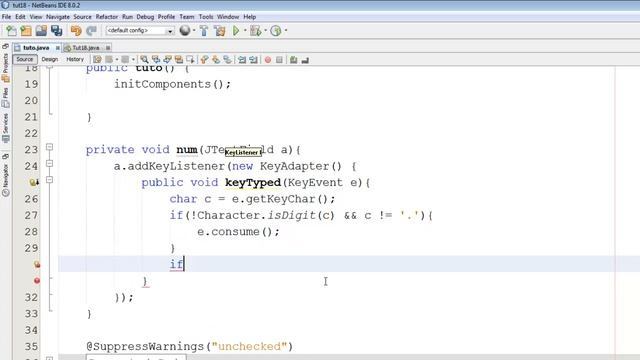Click the globe browser icon in toolbar
This screenshot has height=360, width=640.
(x=185, y=31)
